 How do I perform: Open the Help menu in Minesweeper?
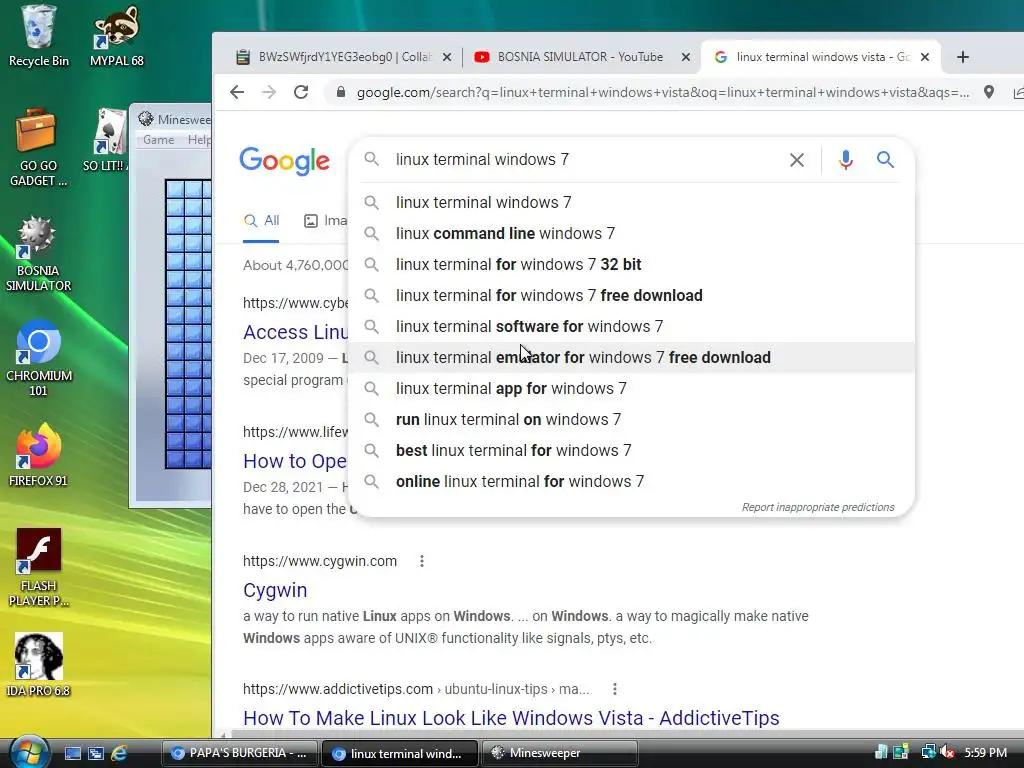coord(199,140)
